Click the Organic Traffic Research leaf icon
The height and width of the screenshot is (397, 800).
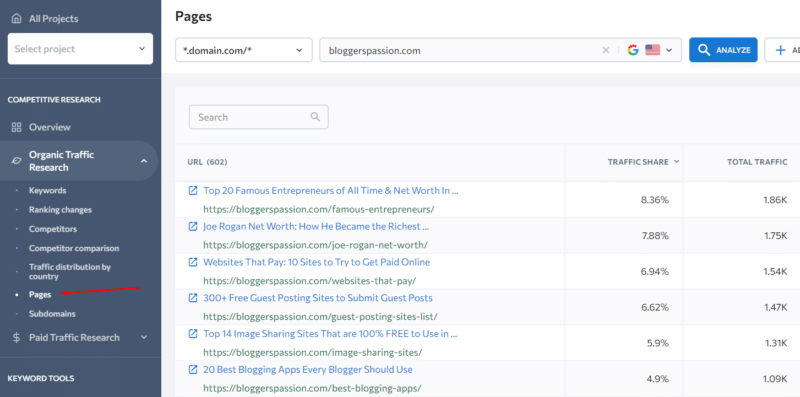tap(16, 161)
